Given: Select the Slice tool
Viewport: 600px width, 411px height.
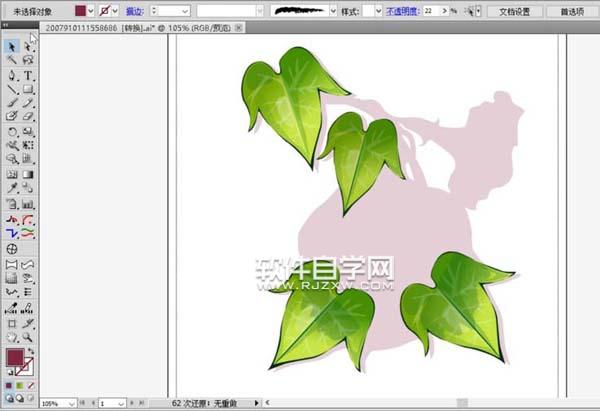Looking at the screenshot, I should (x=28, y=324).
